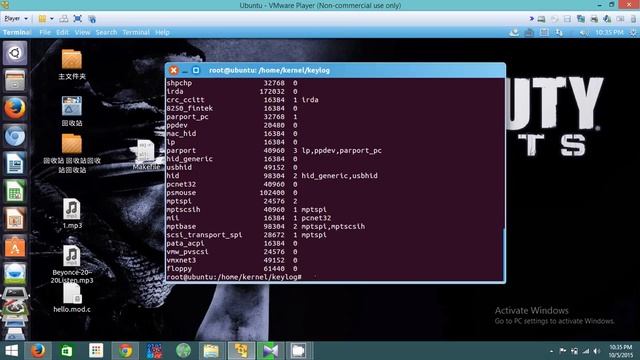
Task: Click the 'scsi_transport_spi' module name
Action: pos(204,235)
